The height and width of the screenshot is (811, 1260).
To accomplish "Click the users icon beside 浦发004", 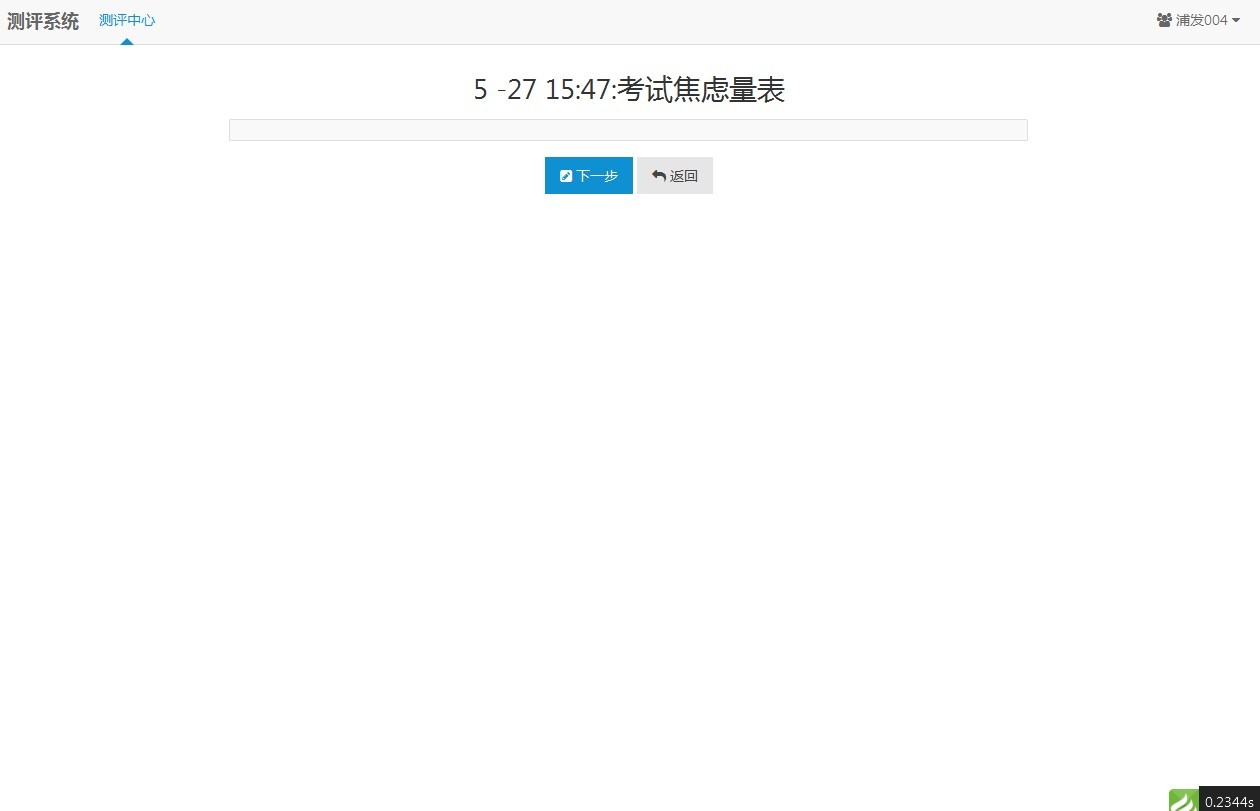I will point(1164,20).
